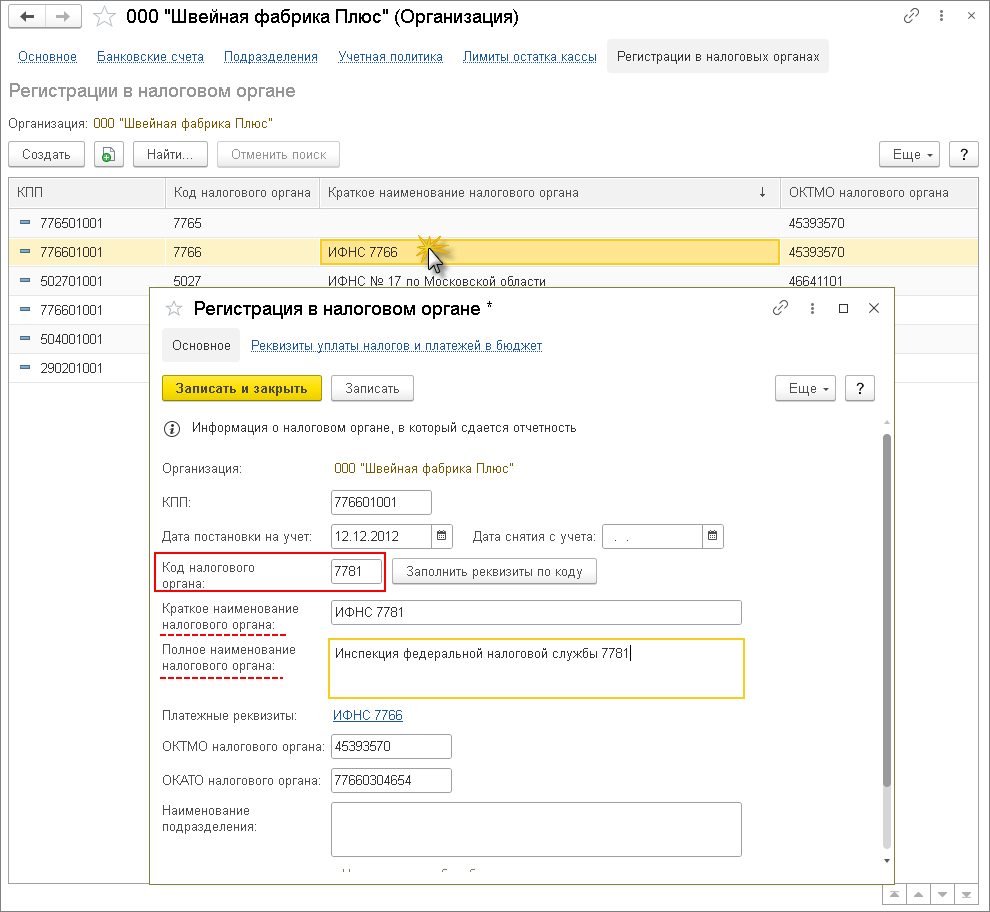Switch to Лимиты остатка кассы tab

coord(530,57)
